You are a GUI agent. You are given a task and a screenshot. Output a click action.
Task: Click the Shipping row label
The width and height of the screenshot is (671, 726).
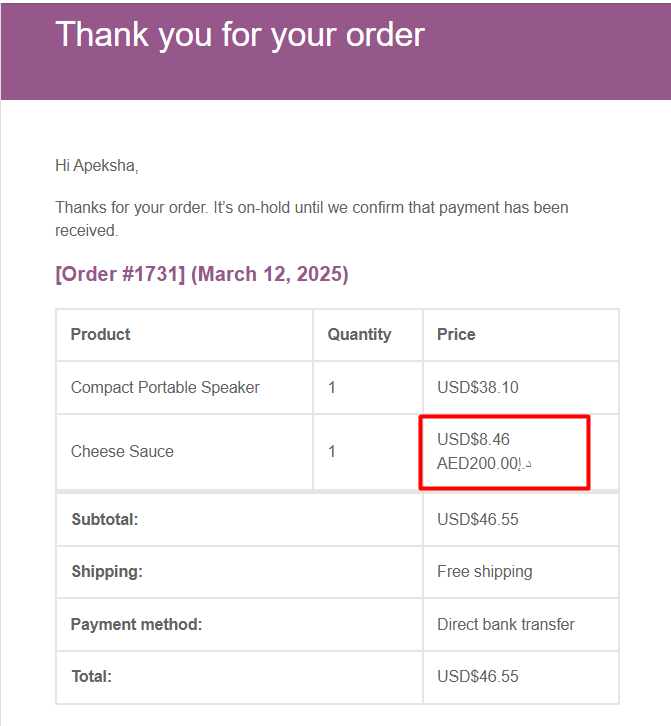(107, 571)
